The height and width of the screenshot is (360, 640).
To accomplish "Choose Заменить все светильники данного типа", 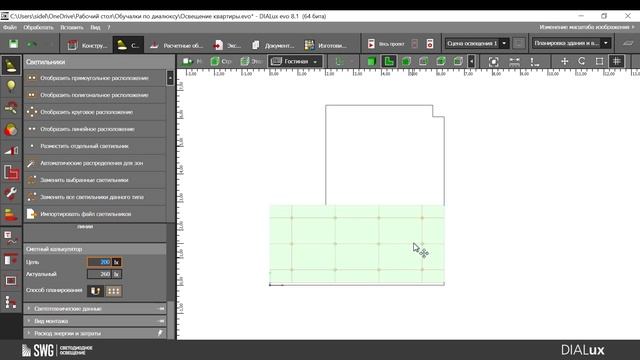I will click(x=95, y=197).
